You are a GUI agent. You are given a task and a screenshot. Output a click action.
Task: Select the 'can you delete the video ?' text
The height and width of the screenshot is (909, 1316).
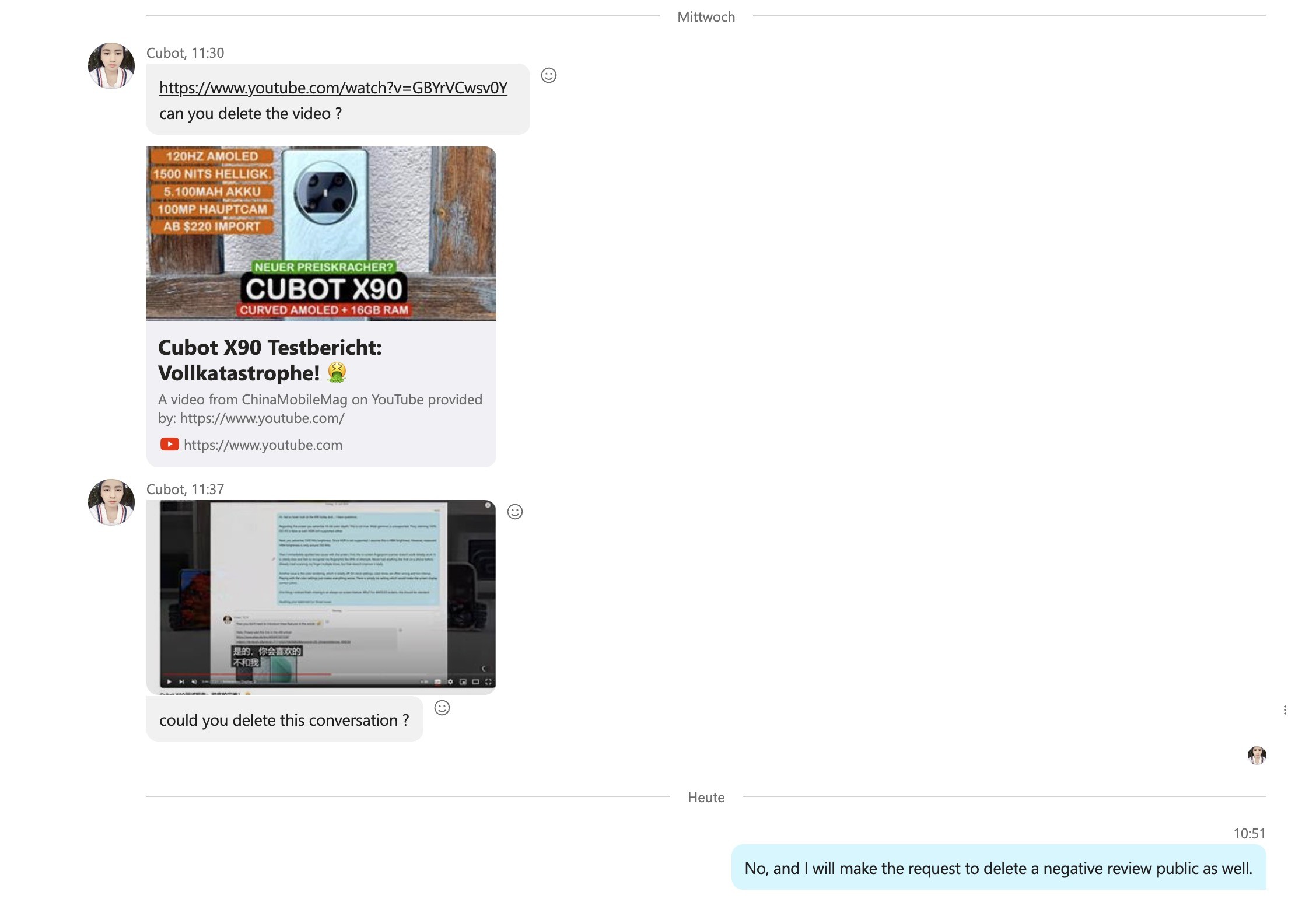[x=251, y=113]
